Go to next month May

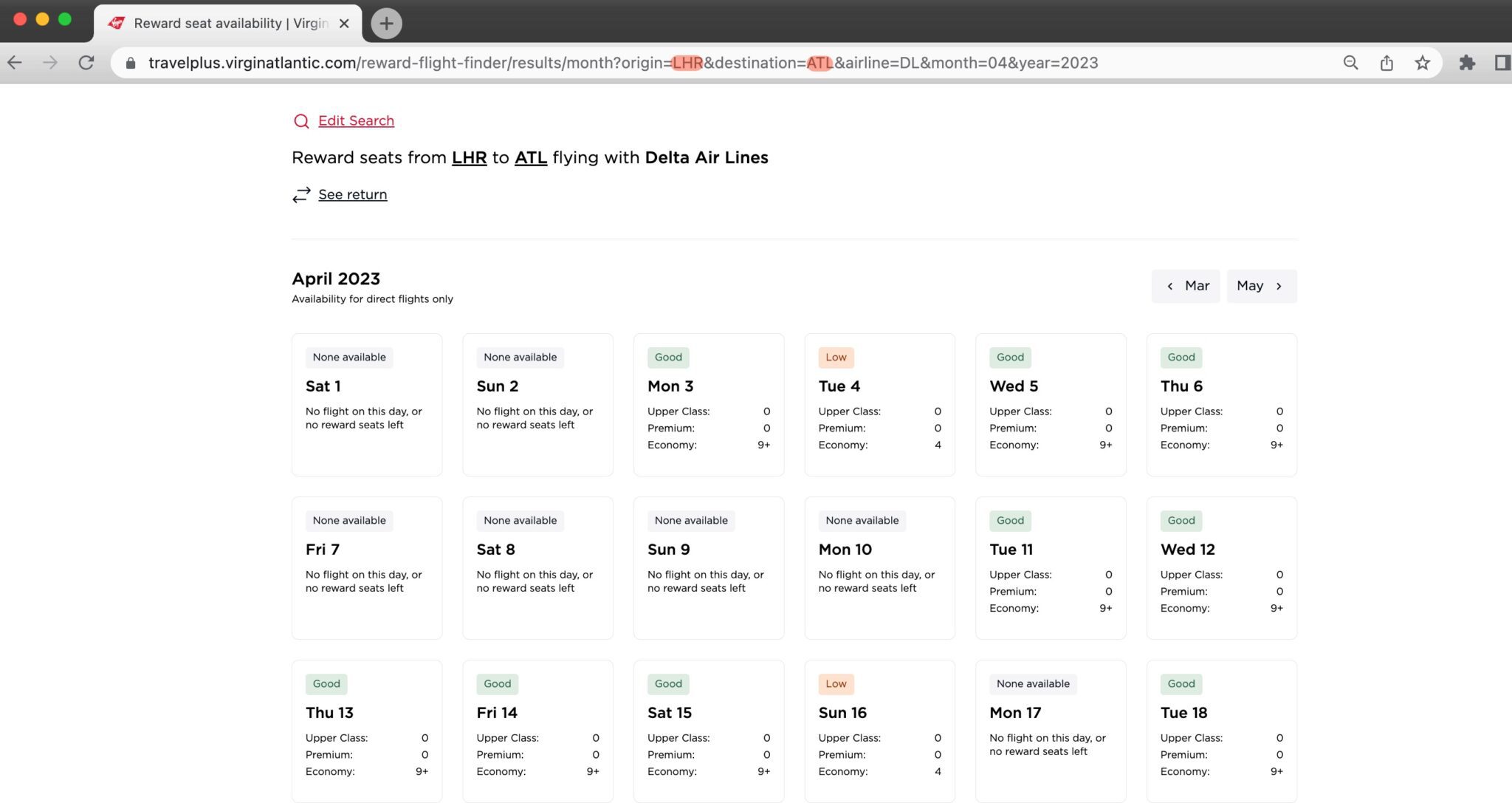(x=1261, y=286)
